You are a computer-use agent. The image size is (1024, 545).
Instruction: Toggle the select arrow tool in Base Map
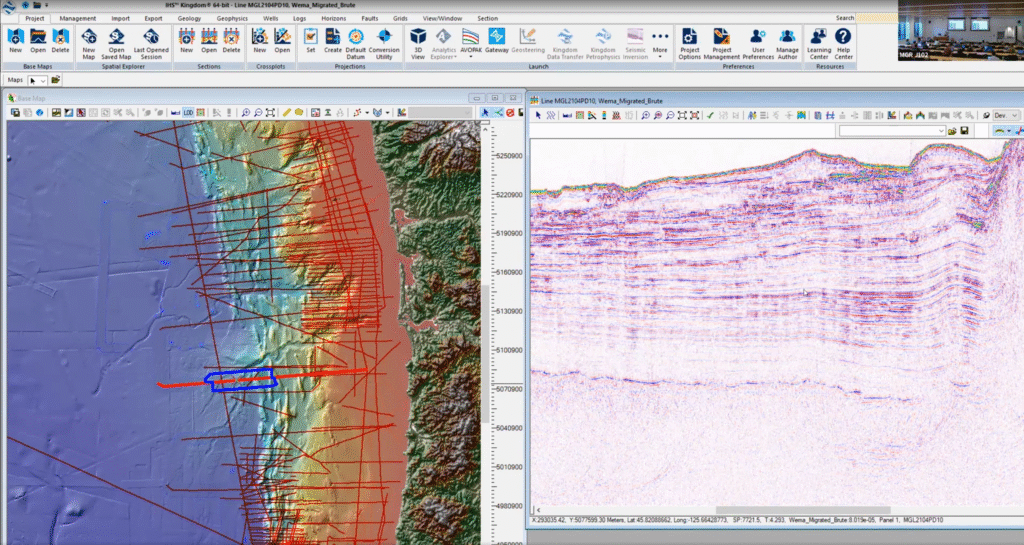coord(485,113)
